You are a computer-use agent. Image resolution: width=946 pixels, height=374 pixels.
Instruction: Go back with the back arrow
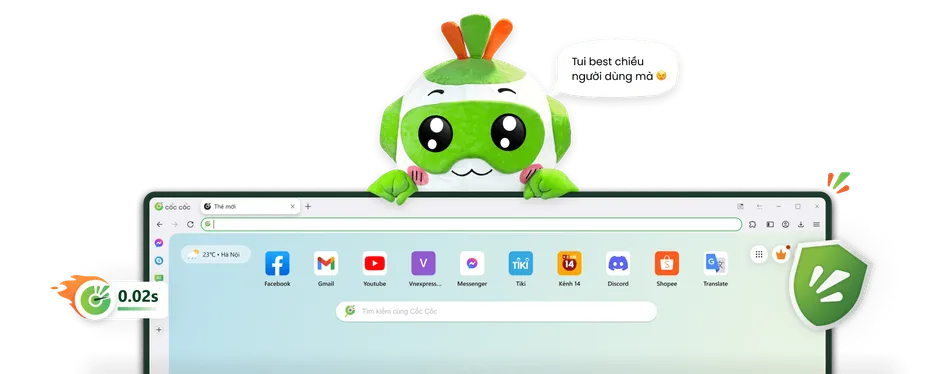click(159, 224)
